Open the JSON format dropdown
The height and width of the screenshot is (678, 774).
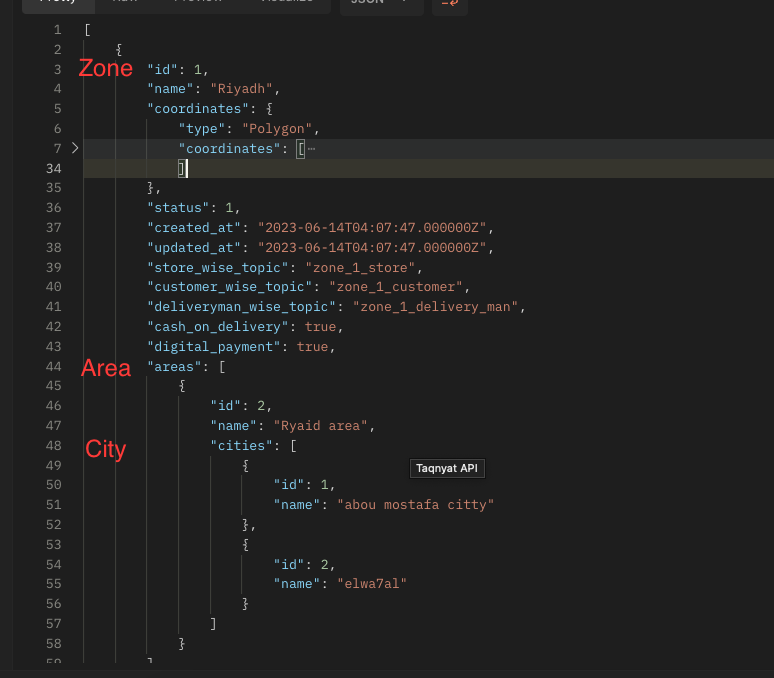[x=380, y=4]
